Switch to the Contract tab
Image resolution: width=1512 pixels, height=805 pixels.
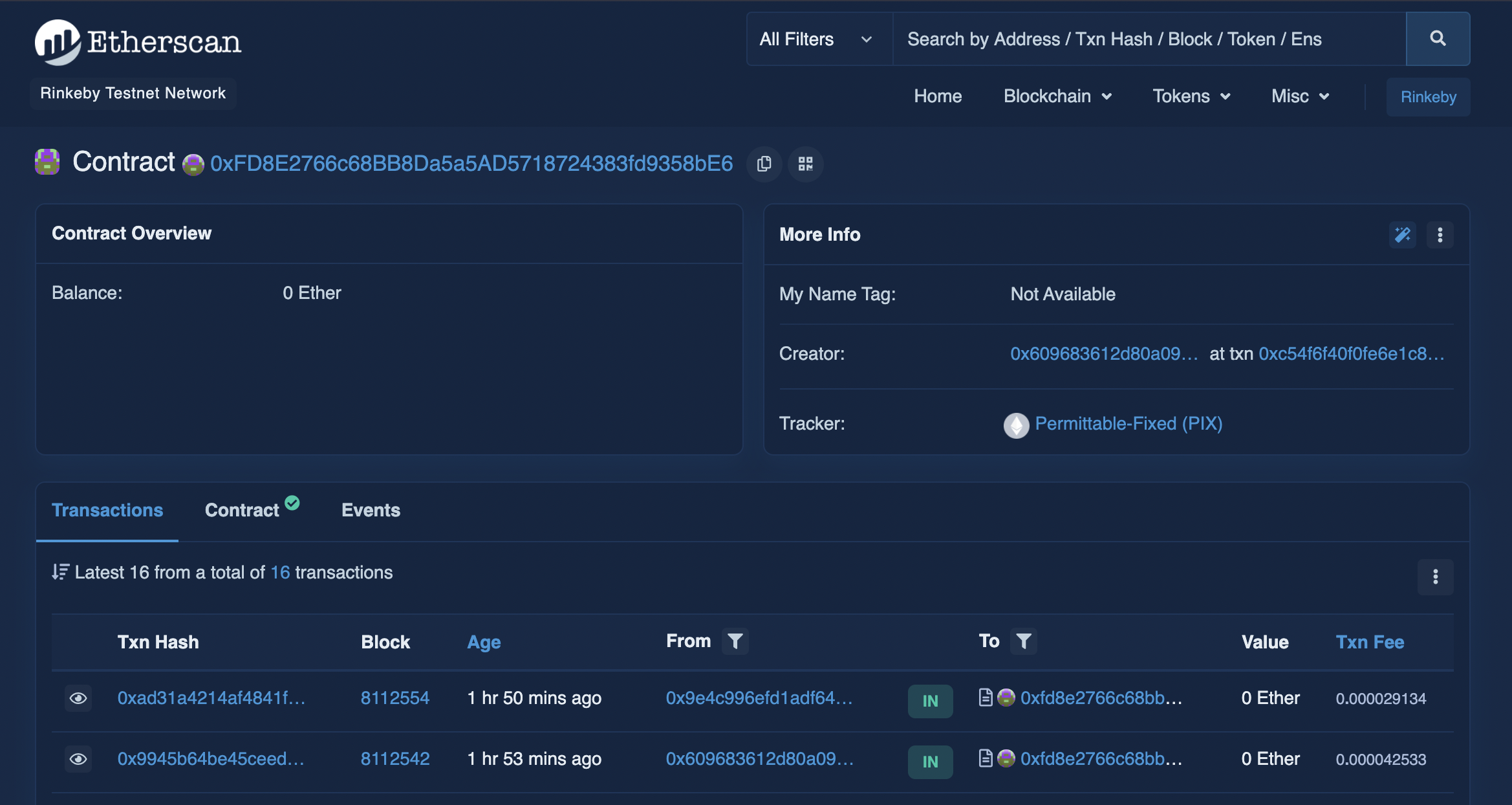tap(243, 510)
